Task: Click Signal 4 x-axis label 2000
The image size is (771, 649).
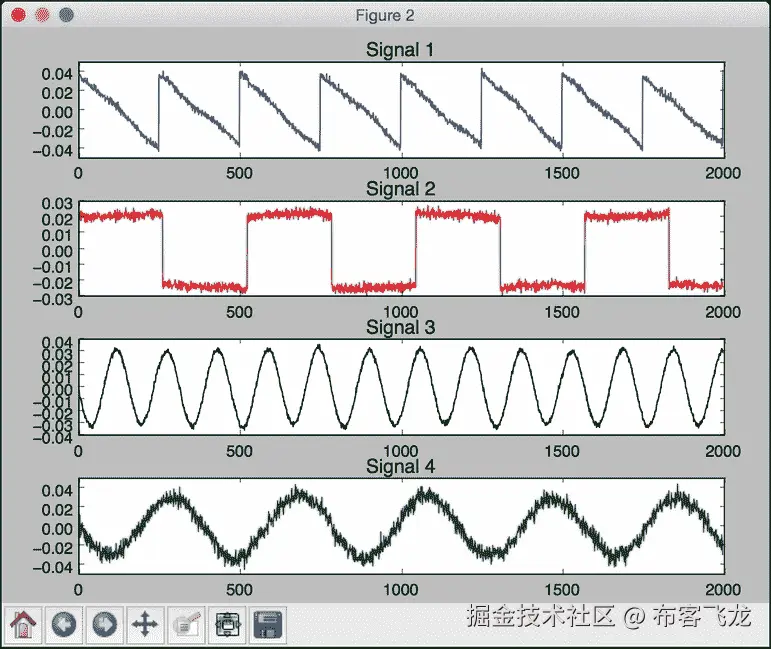Action: [x=723, y=590]
